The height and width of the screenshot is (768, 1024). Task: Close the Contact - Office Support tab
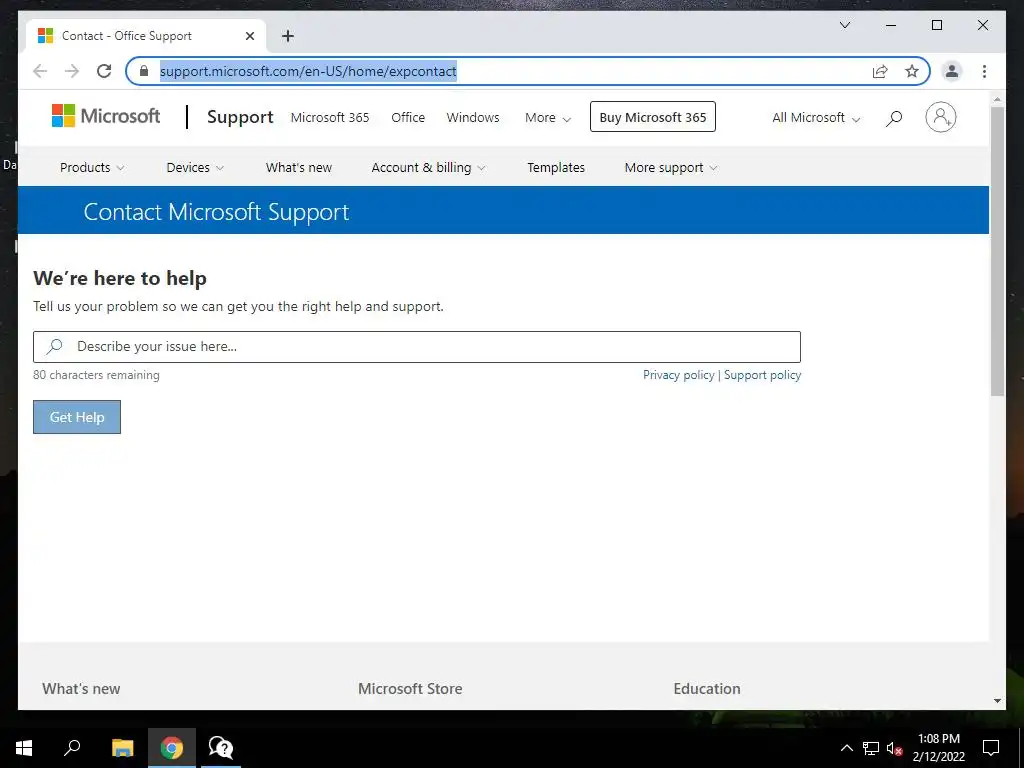tap(249, 36)
